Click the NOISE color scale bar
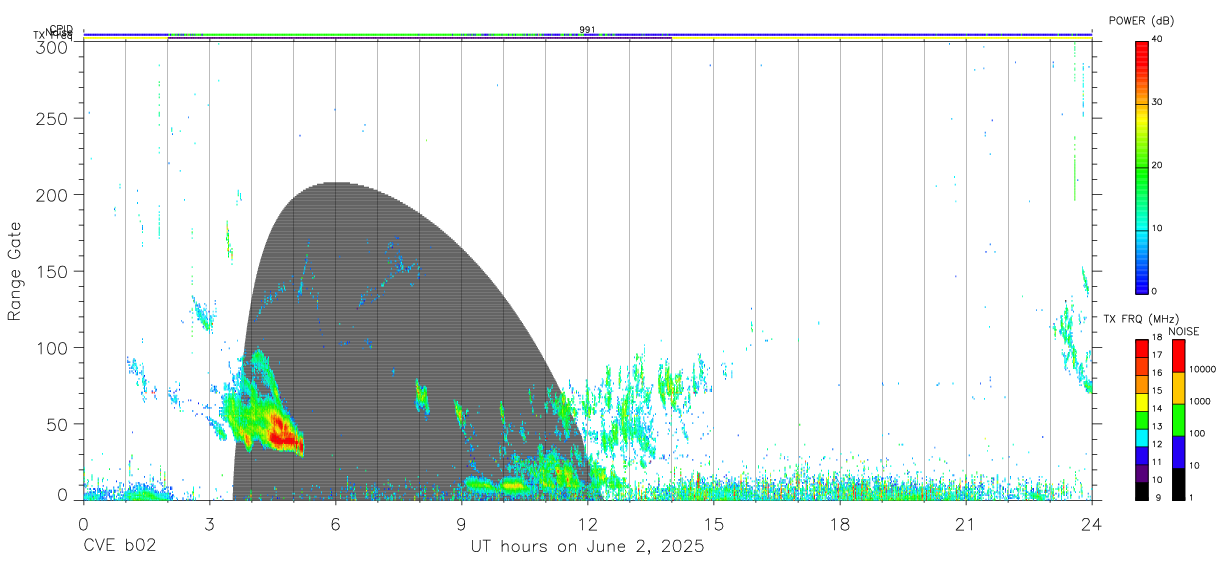 coord(1178,419)
